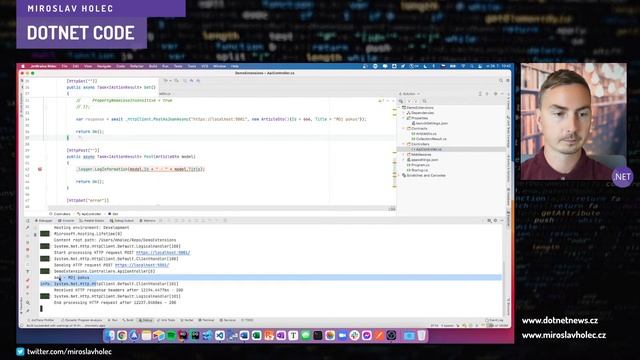The image size is (640, 360).
Task: Click the editor horizontal scrollbar
Action: click(222, 209)
